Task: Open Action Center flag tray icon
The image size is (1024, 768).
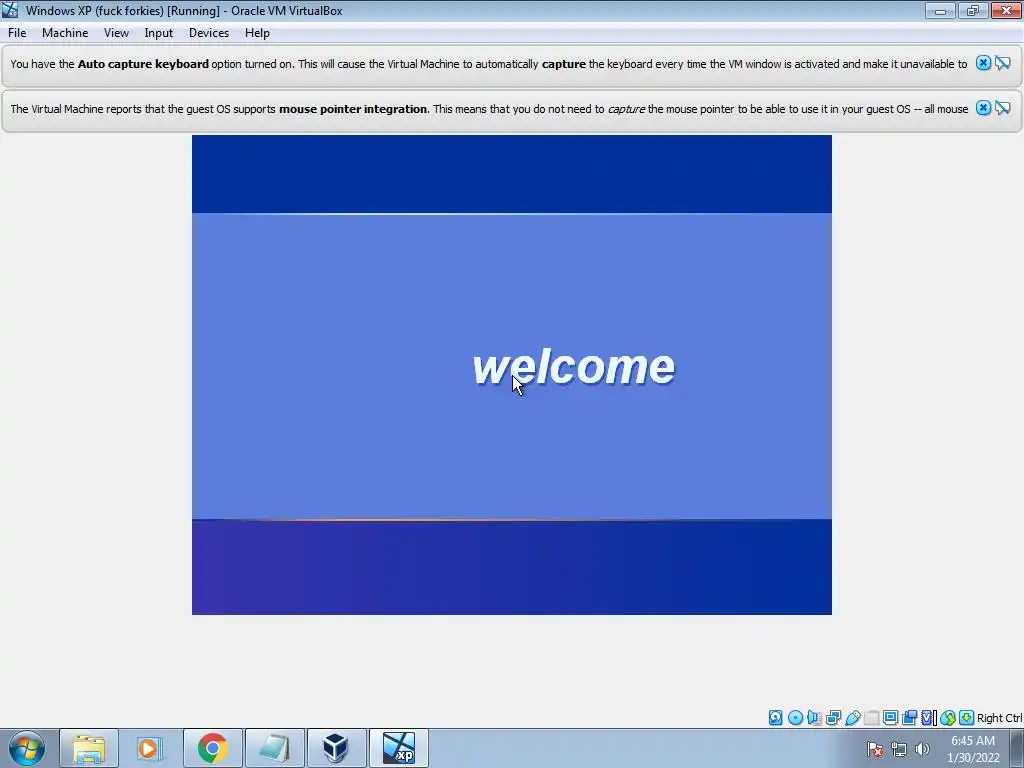Action: point(875,749)
